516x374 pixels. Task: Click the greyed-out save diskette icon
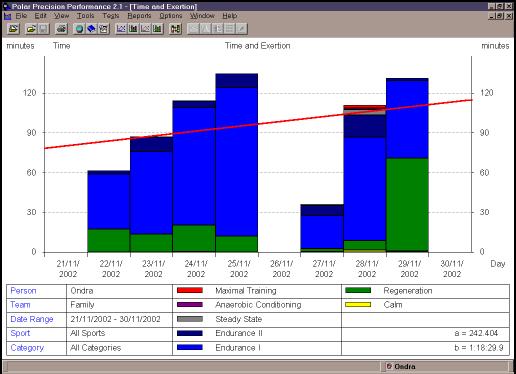[43, 29]
